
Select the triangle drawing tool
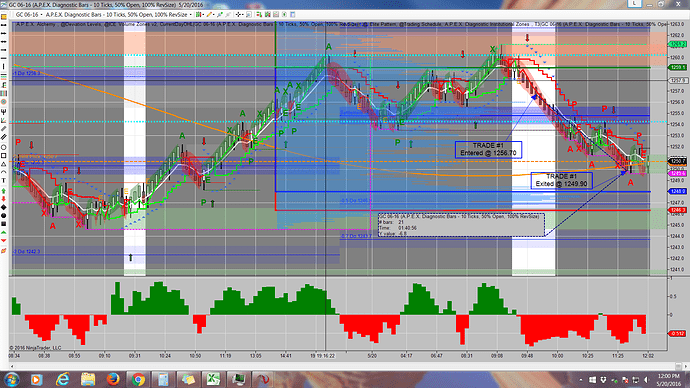pyautogui.click(x=4, y=164)
